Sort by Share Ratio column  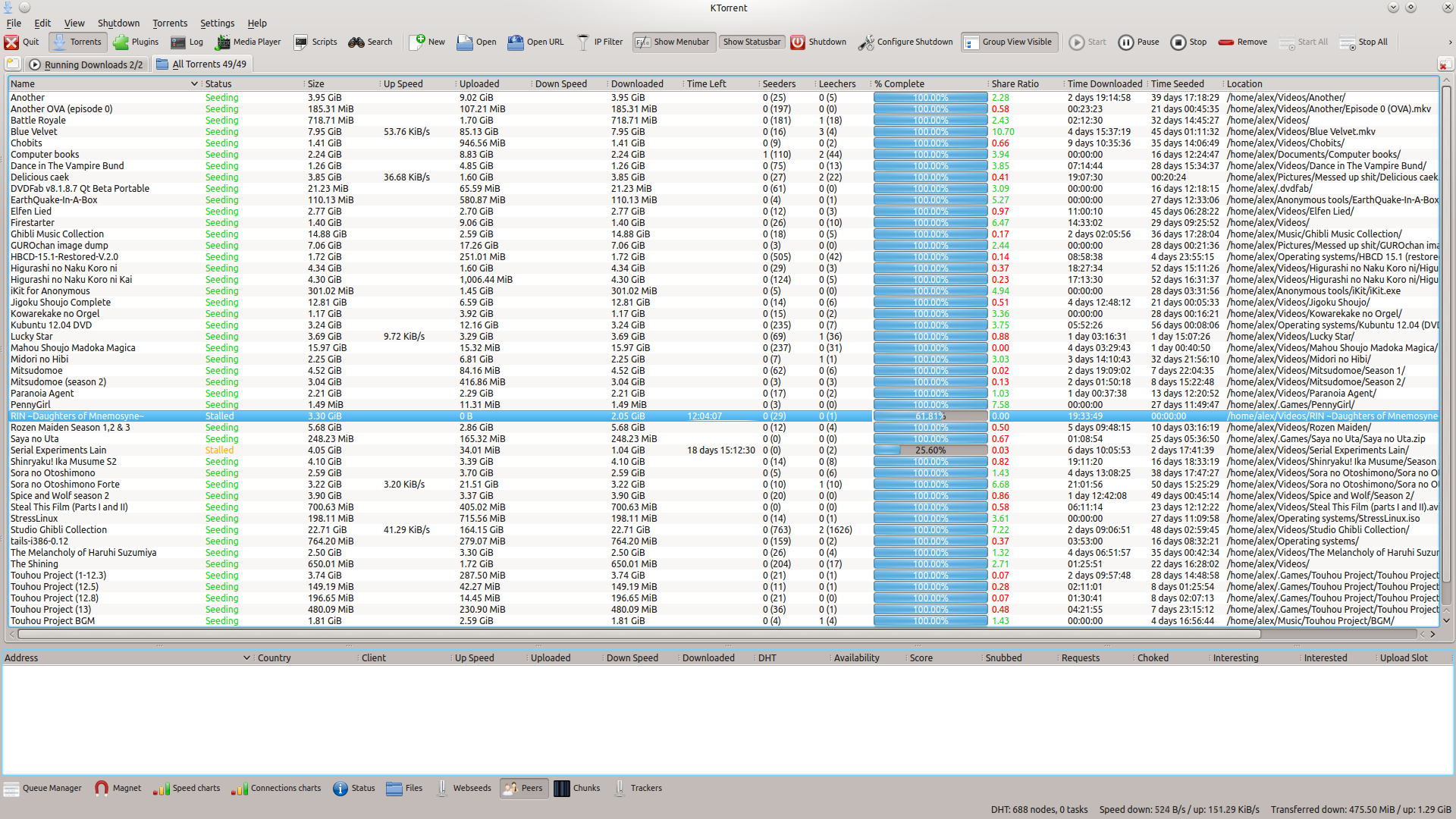click(1025, 84)
